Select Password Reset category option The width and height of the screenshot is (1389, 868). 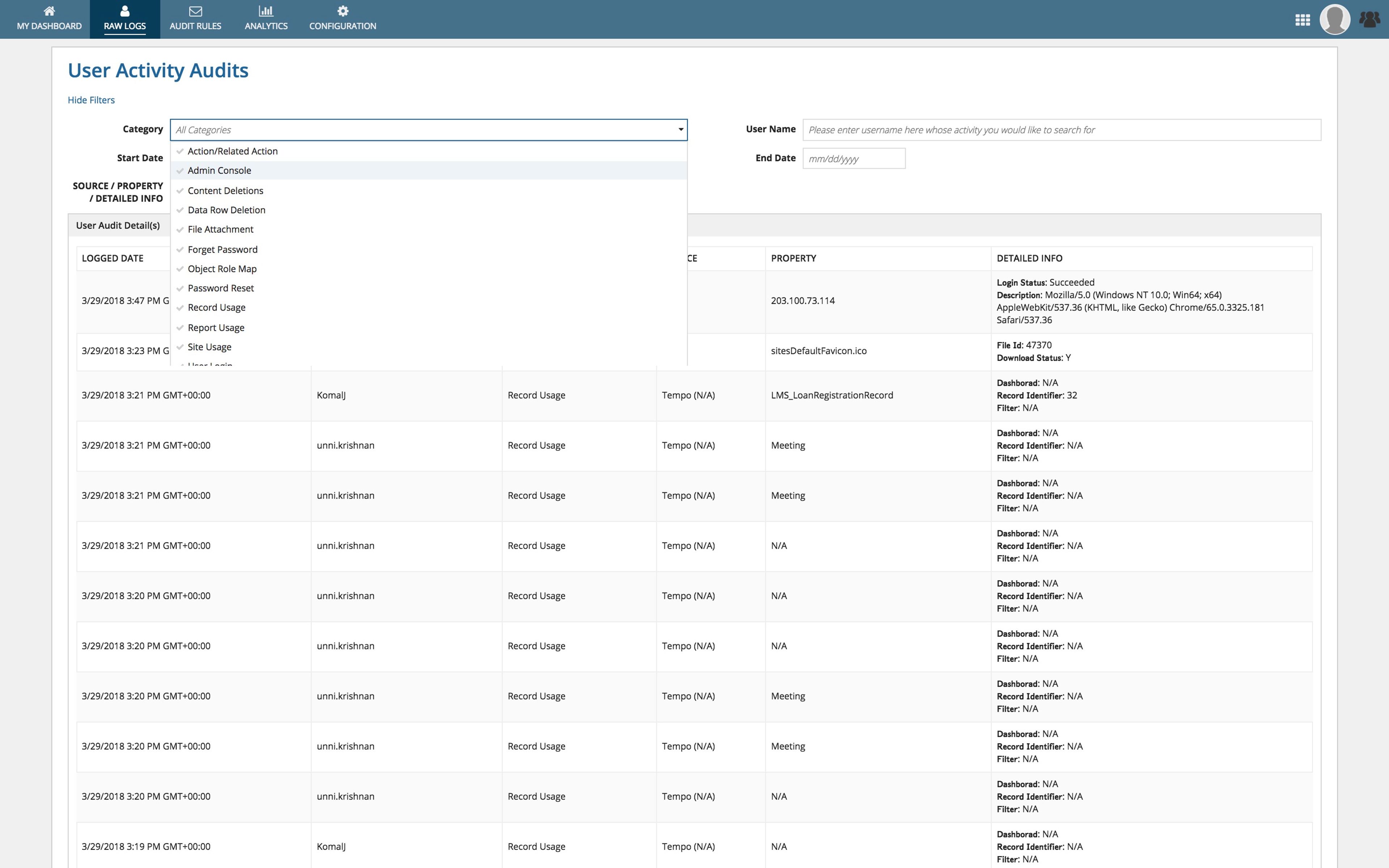point(428,288)
